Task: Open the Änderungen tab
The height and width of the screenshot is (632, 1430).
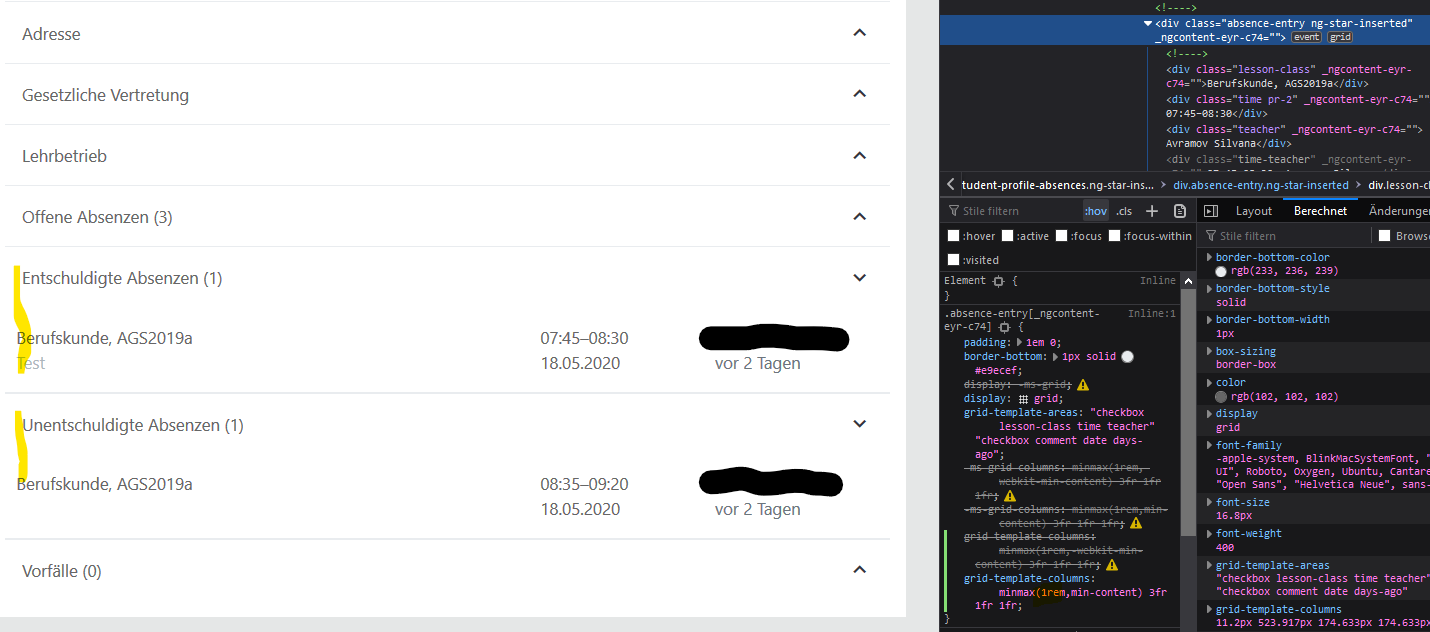Action: (1398, 210)
